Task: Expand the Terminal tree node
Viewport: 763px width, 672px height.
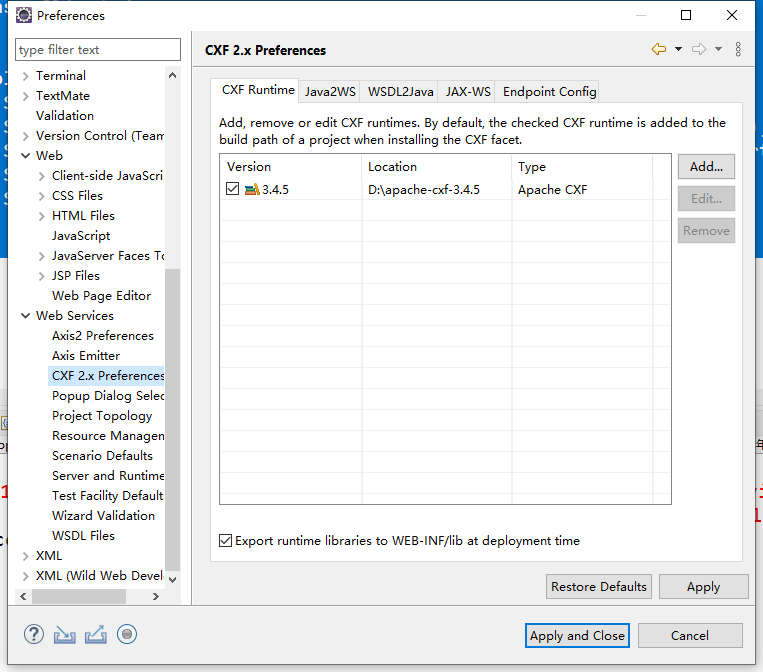Action: [25, 76]
